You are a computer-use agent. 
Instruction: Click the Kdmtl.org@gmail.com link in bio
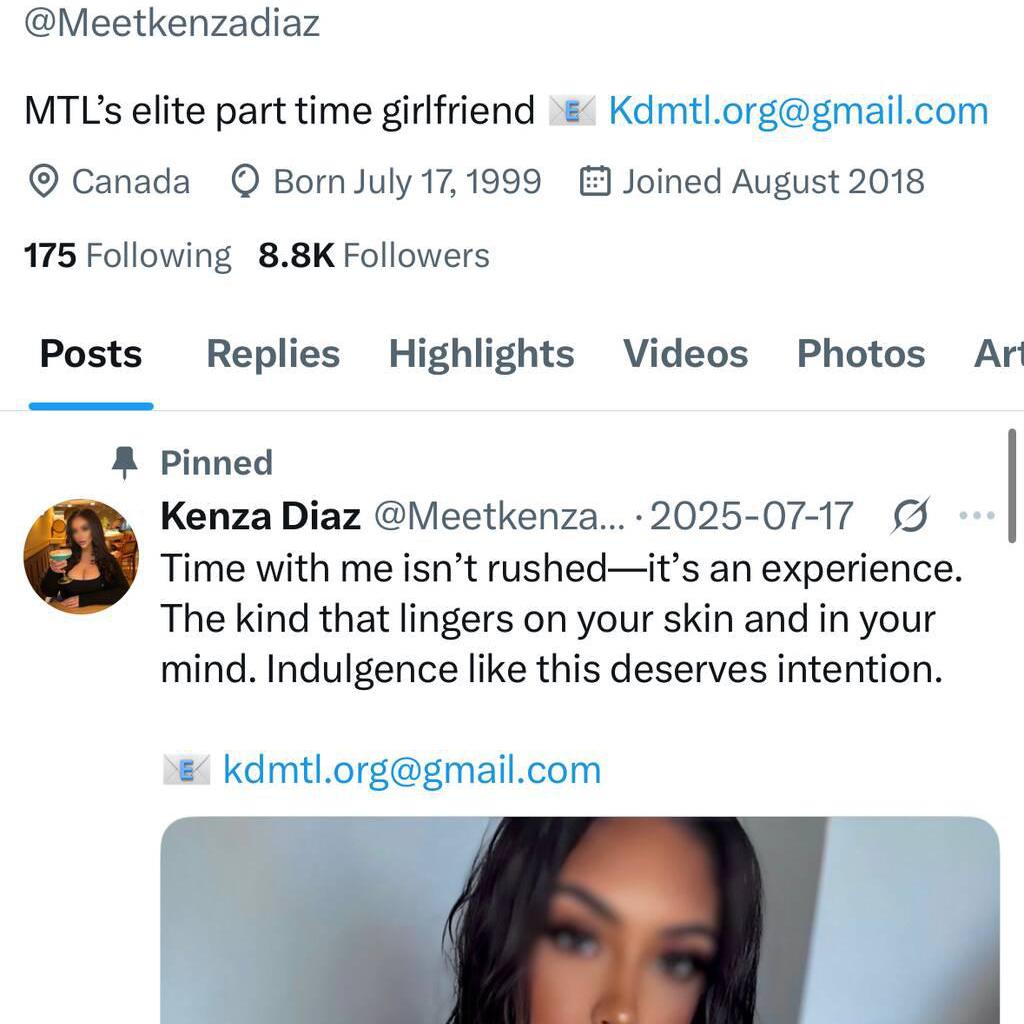point(798,110)
